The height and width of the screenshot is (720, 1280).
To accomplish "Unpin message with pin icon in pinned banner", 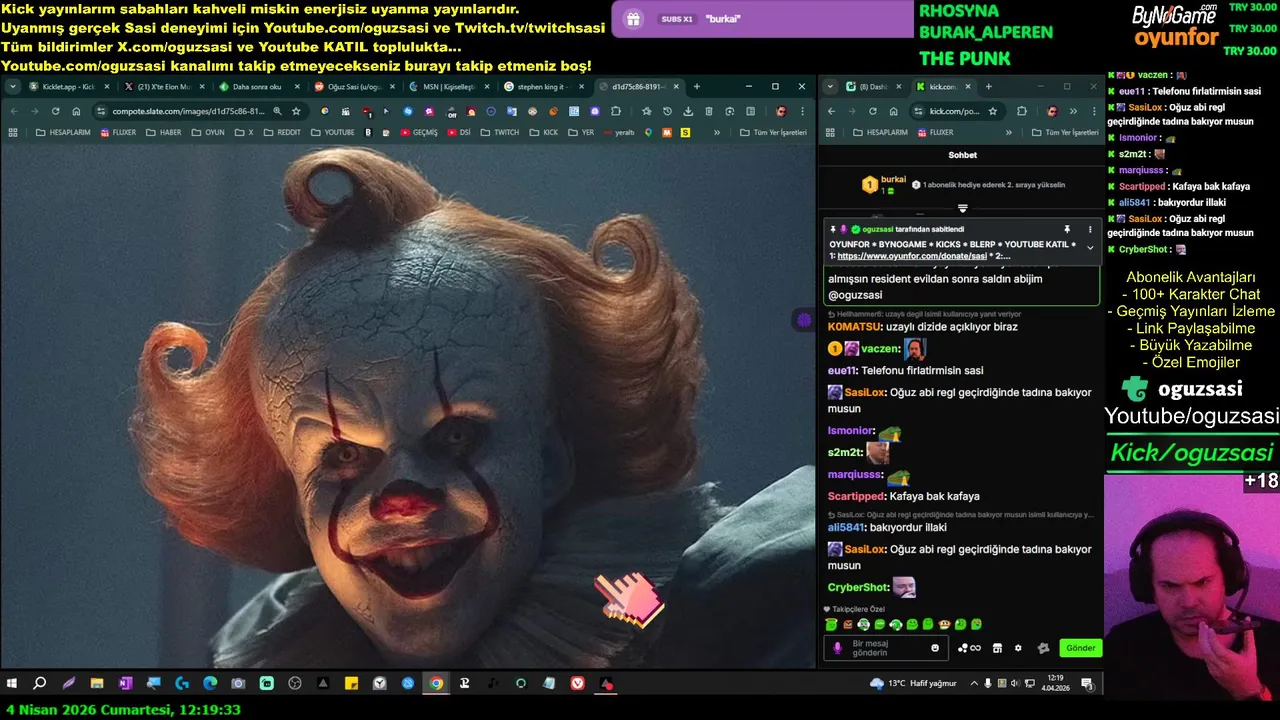I will (1067, 229).
